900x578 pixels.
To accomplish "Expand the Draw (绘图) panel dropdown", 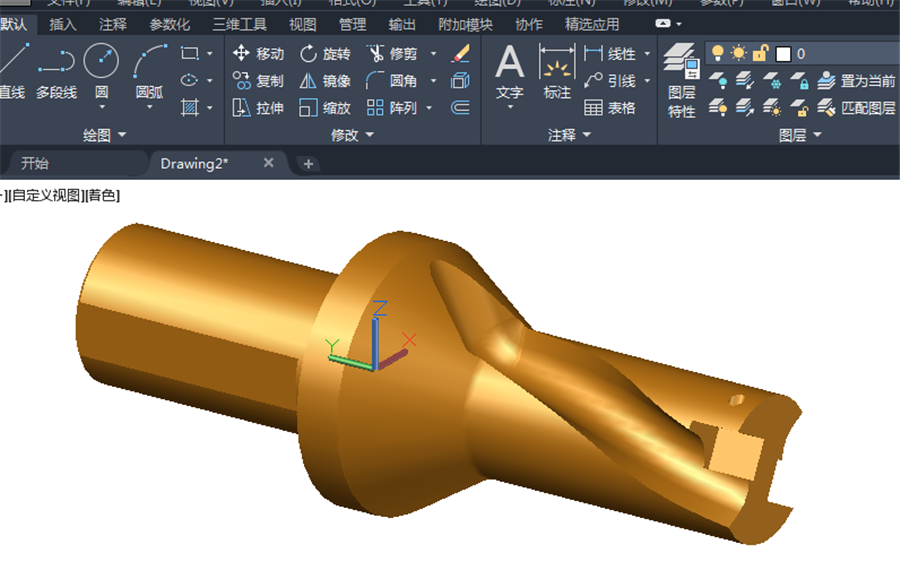I will (104, 135).
